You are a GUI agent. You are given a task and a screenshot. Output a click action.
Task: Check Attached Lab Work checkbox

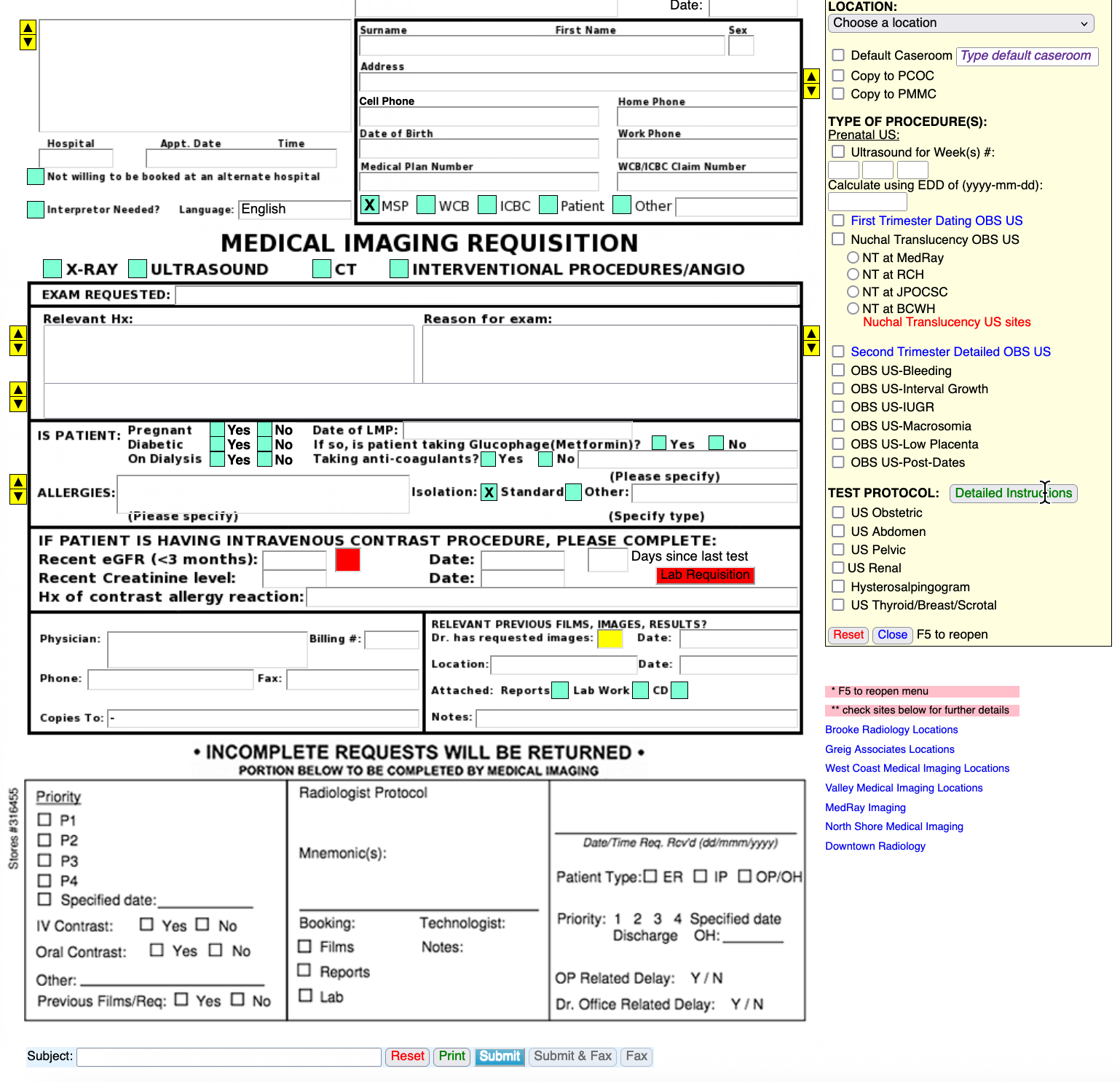coord(640,690)
